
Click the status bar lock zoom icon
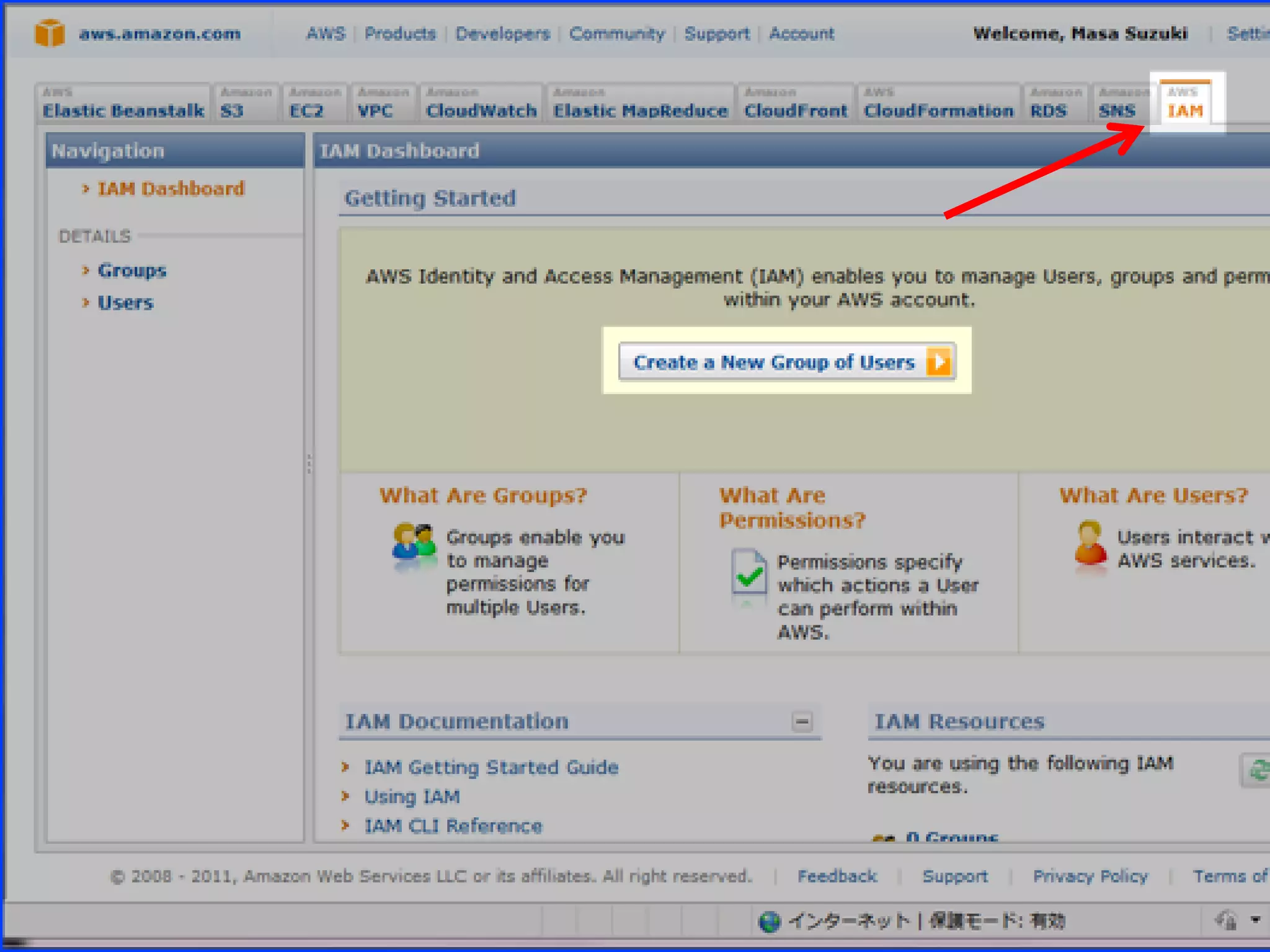pos(1227,920)
